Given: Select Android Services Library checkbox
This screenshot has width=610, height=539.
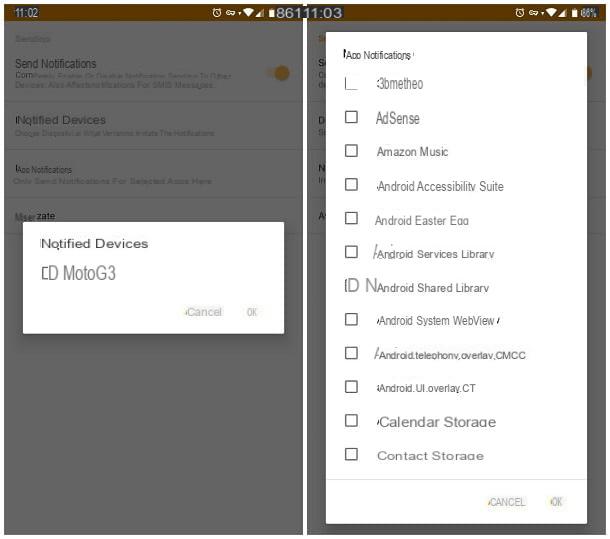Looking at the screenshot, I should pyautogui.click(x=351, y=252).
